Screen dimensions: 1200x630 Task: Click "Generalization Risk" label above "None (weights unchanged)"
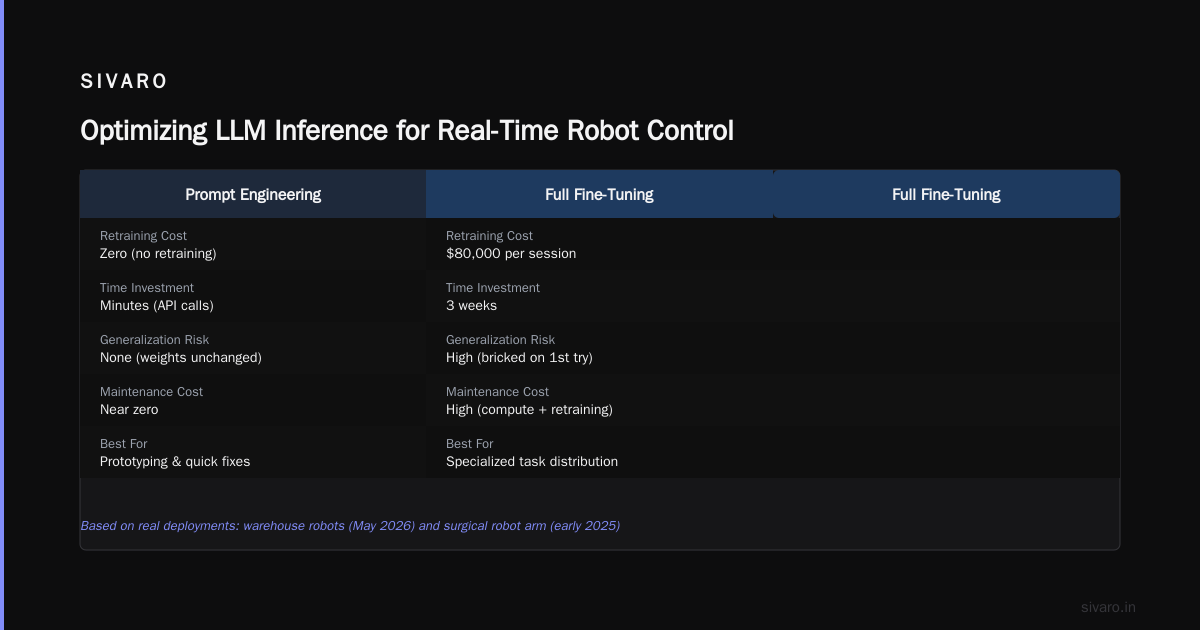click(x=154, y=340)
